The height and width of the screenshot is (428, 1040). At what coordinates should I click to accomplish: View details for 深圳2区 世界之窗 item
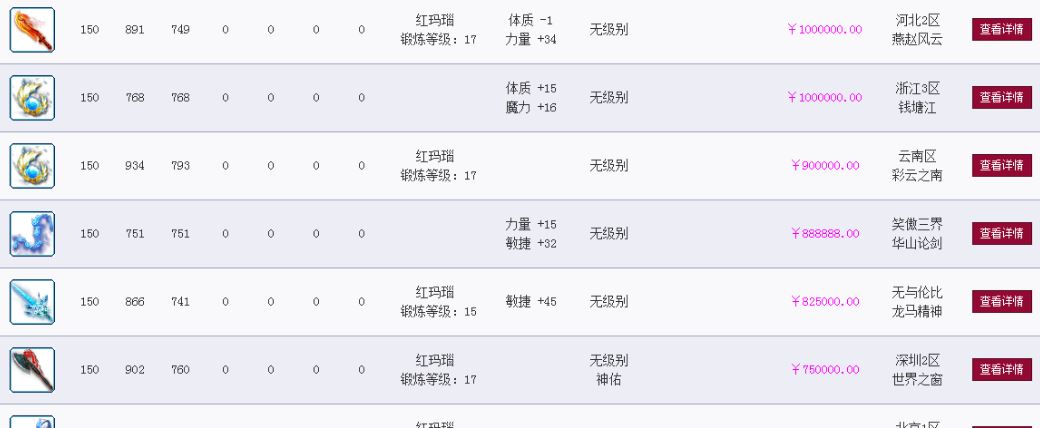click(x=1002, y=370)
